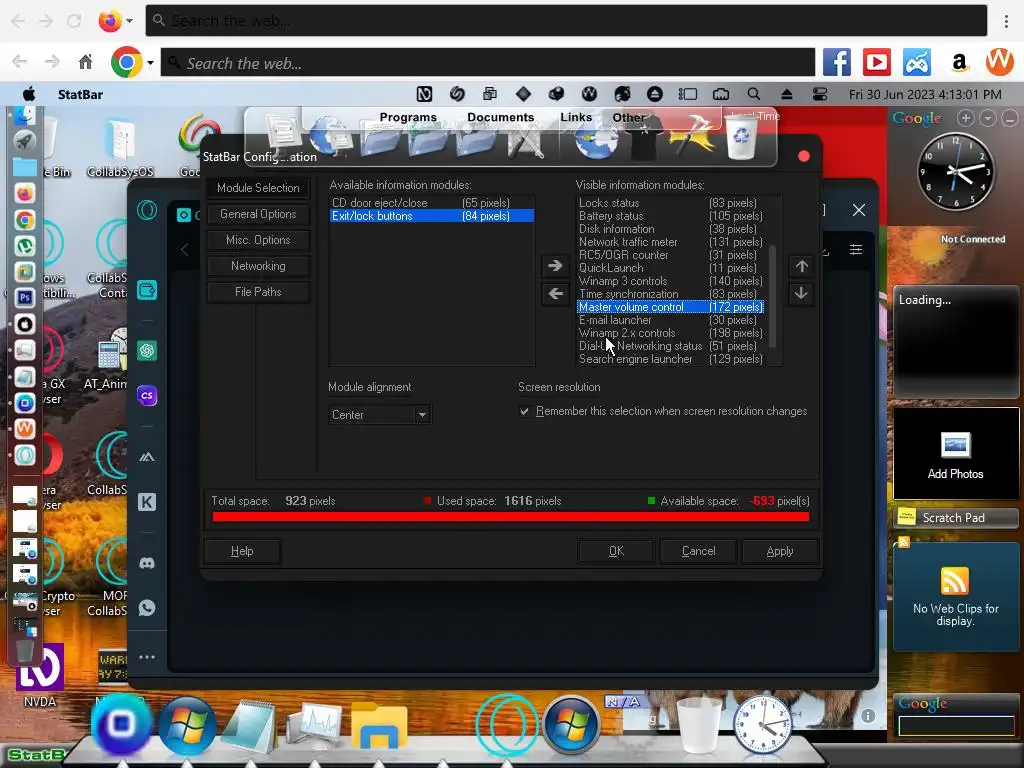Focus the Google widget search box
This screenshot has height=768, width=1024.
pos(956,726)
